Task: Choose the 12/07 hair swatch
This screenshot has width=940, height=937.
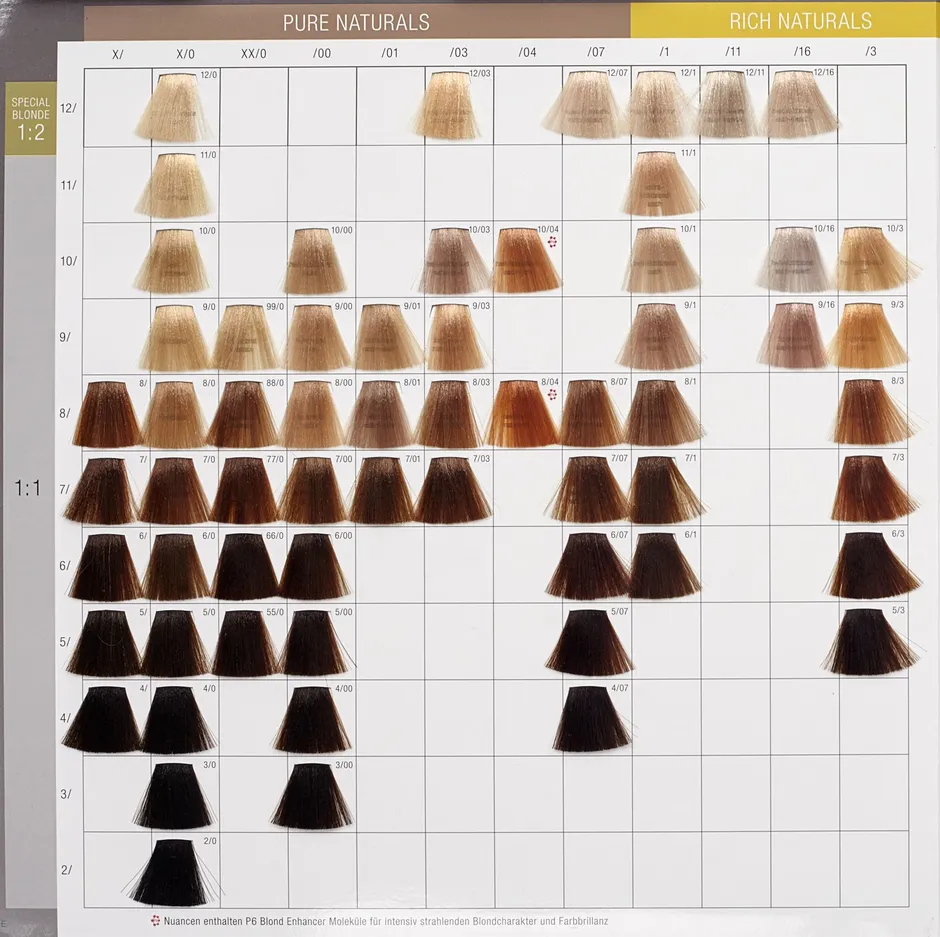Action: coord(589,106)
